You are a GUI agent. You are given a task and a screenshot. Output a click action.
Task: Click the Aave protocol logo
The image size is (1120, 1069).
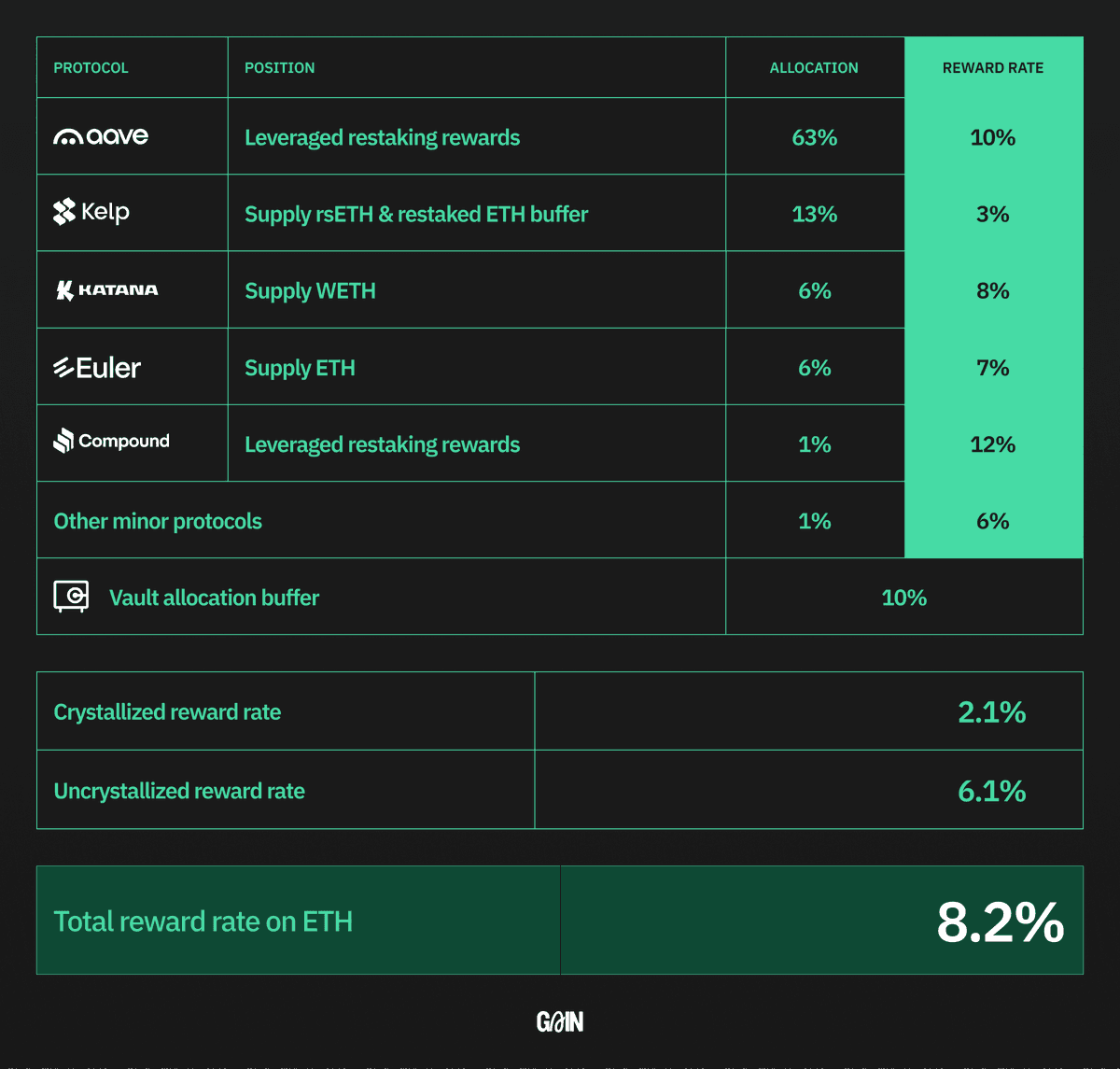(101, 136)
